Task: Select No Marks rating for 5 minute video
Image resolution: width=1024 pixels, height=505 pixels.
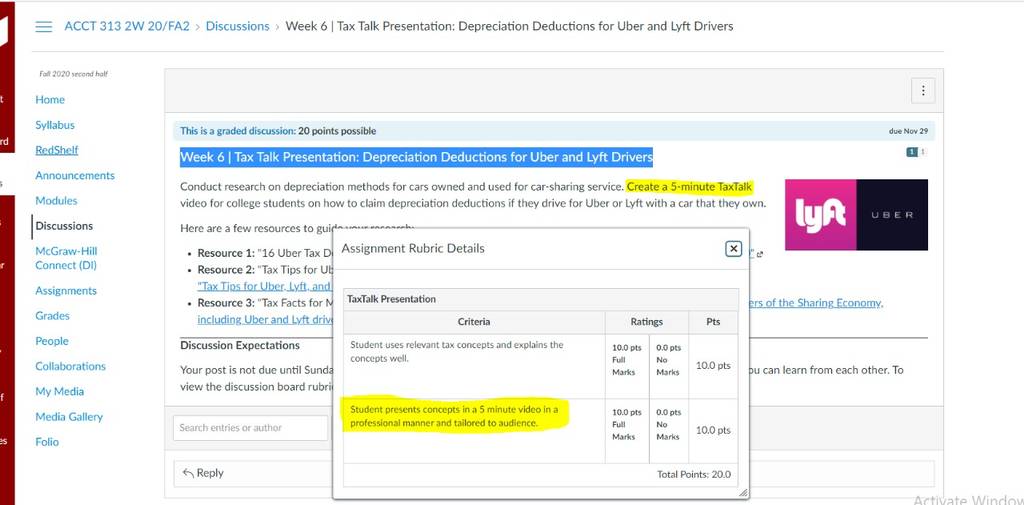Action: [669, 425]
